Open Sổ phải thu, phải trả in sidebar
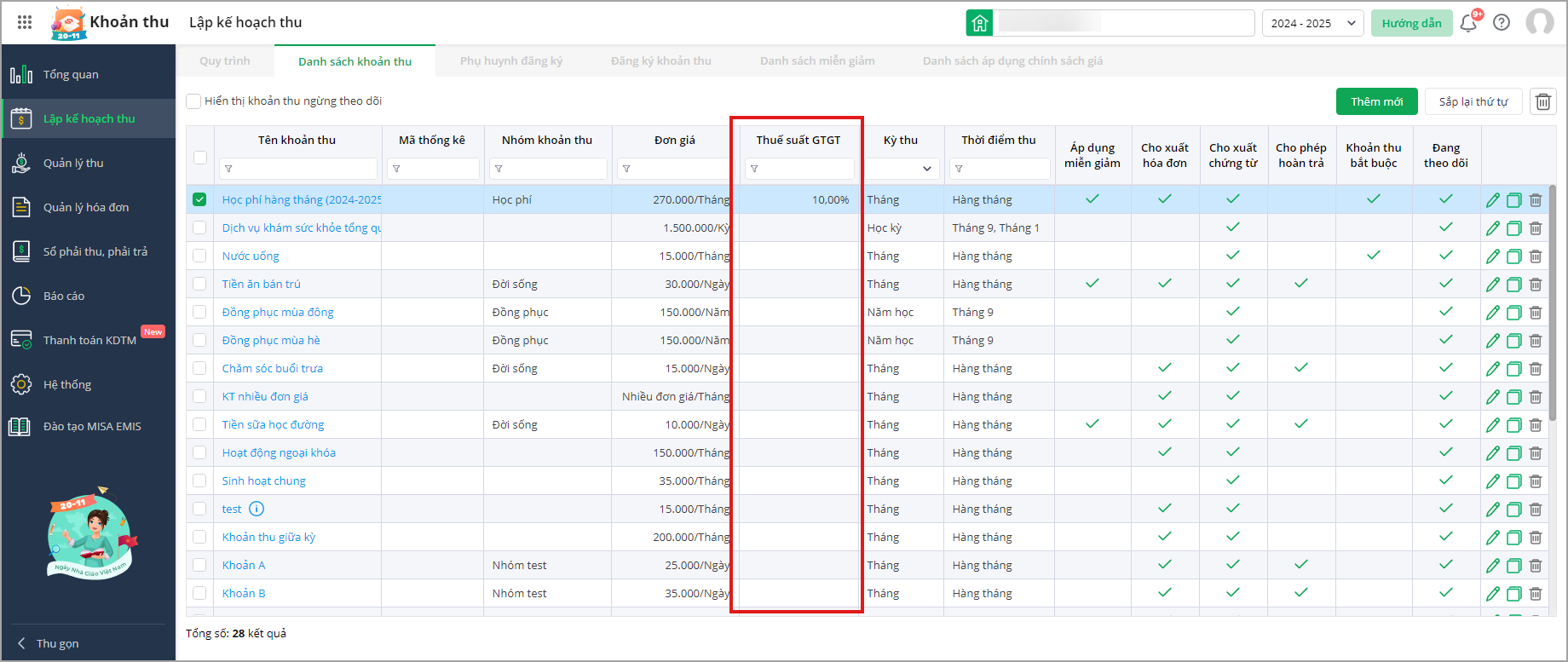1568x662 pixels. (89, 251)
